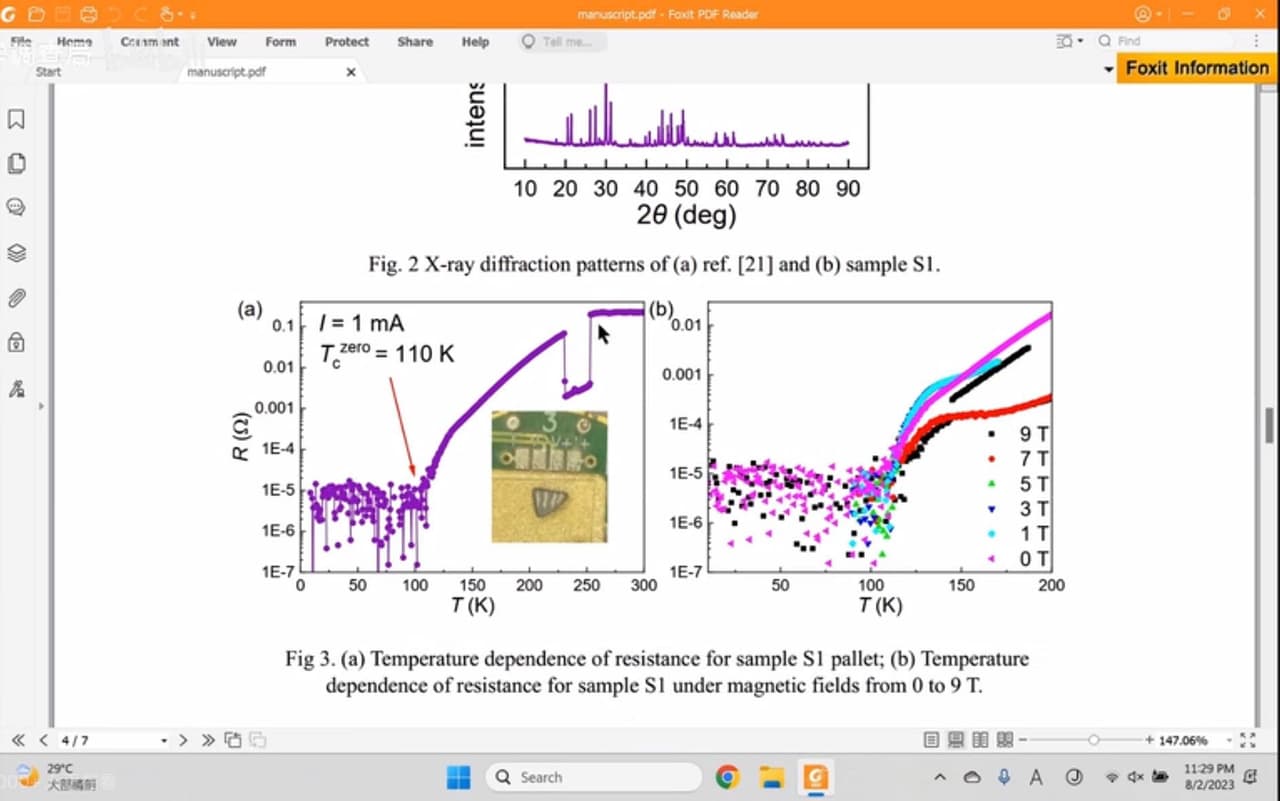Open the page number dropdown
This screenshot has width=1280, height=801.
coord(164,741)
